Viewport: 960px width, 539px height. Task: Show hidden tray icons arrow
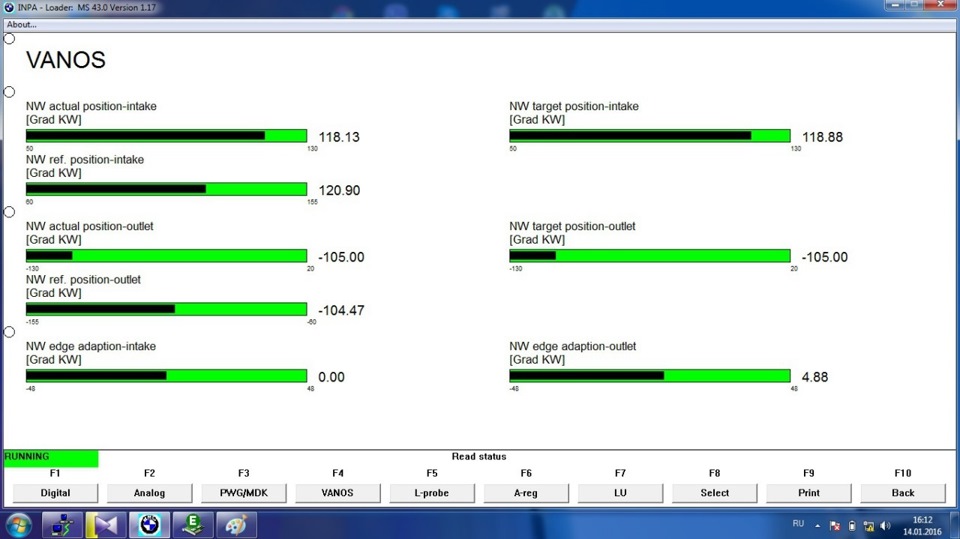pyautogui.click(x=818, y=526)
